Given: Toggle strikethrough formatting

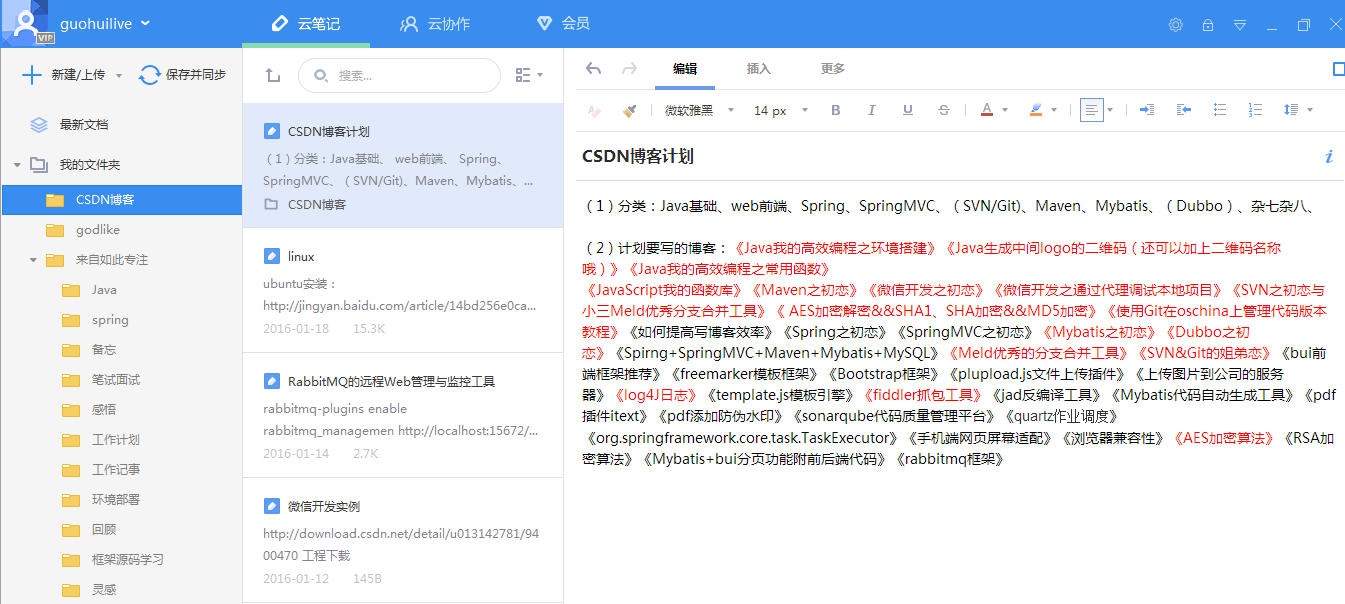Looking at the screenshot, I should point(943,110).
